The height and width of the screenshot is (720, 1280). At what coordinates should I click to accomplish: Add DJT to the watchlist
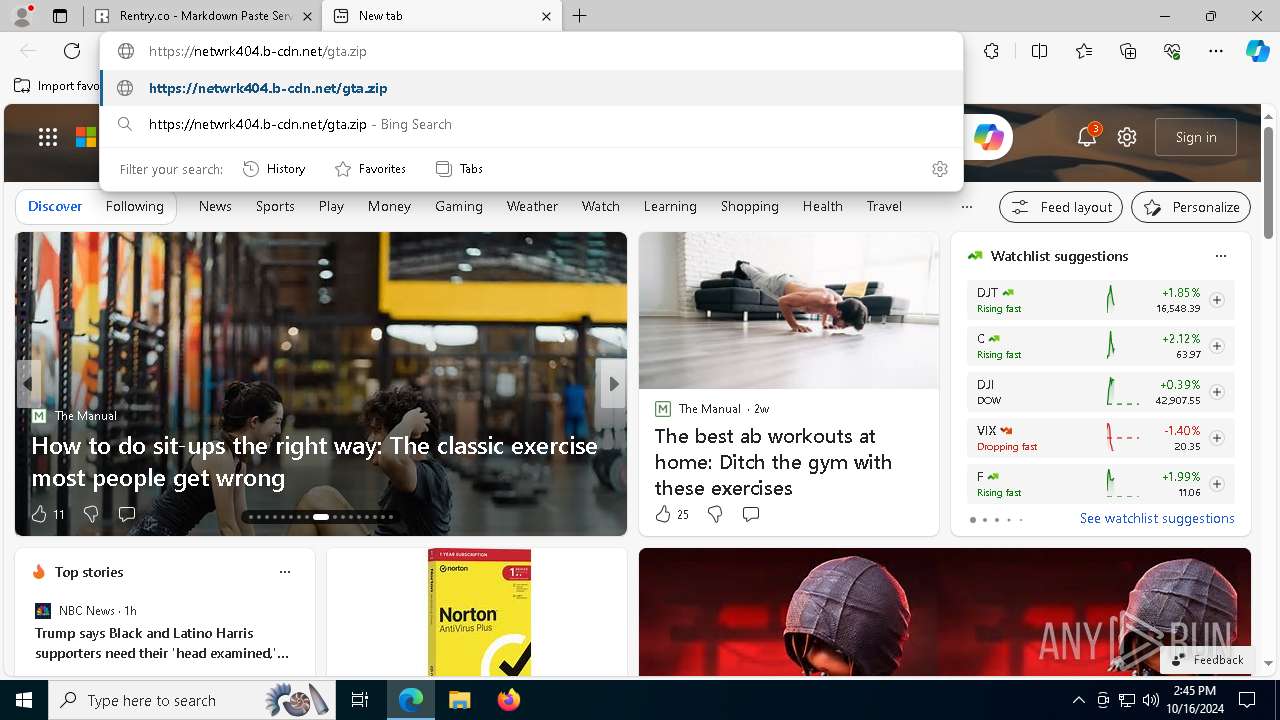(x=1217, y=300)
